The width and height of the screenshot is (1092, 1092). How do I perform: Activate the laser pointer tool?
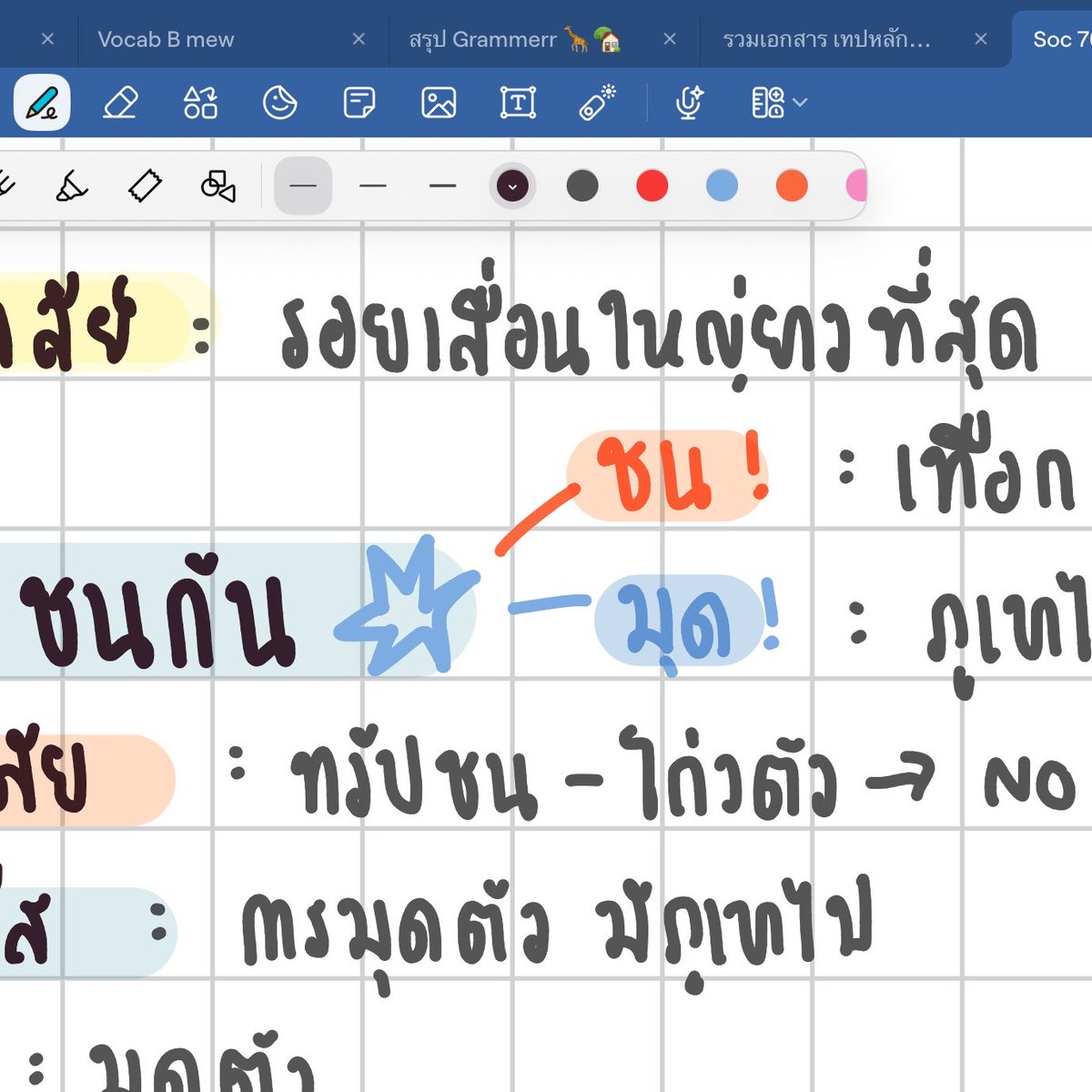(x=598, y=102)
